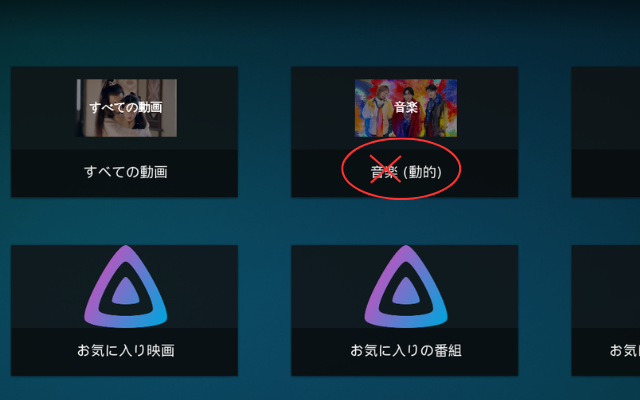Click the inner triangle of お気に入り映画 logo
The width and height of the screenshot is (640, 400).
coord(125,291)
